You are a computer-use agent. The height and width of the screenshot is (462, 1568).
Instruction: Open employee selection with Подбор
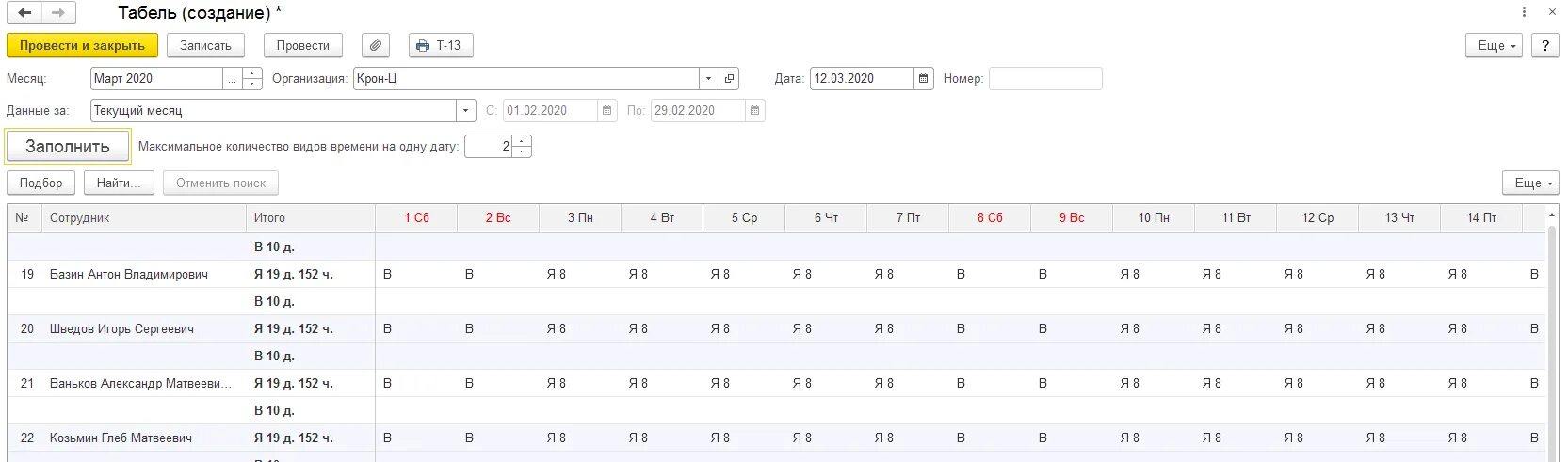click(x=40, y=183)
